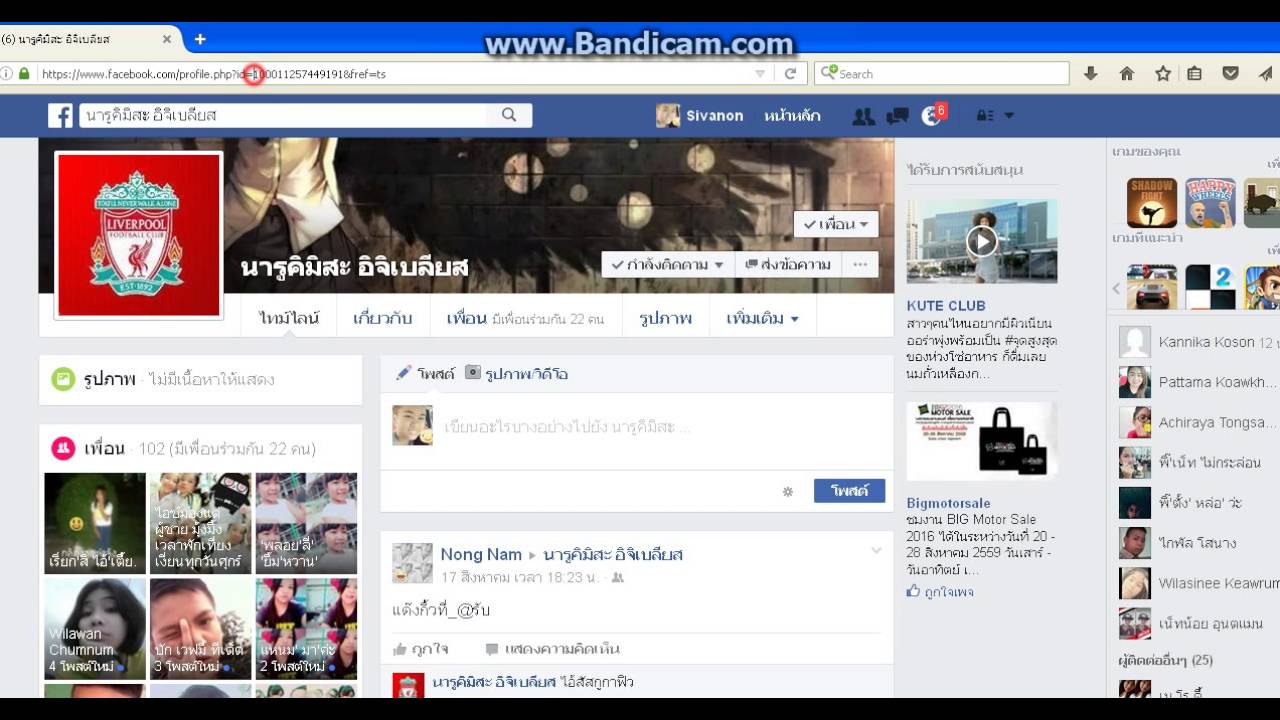The height and width of the screenshot is (720, 1280).
Task: Open Bigmotorsale sponsored link
Action: coord(948,503)
